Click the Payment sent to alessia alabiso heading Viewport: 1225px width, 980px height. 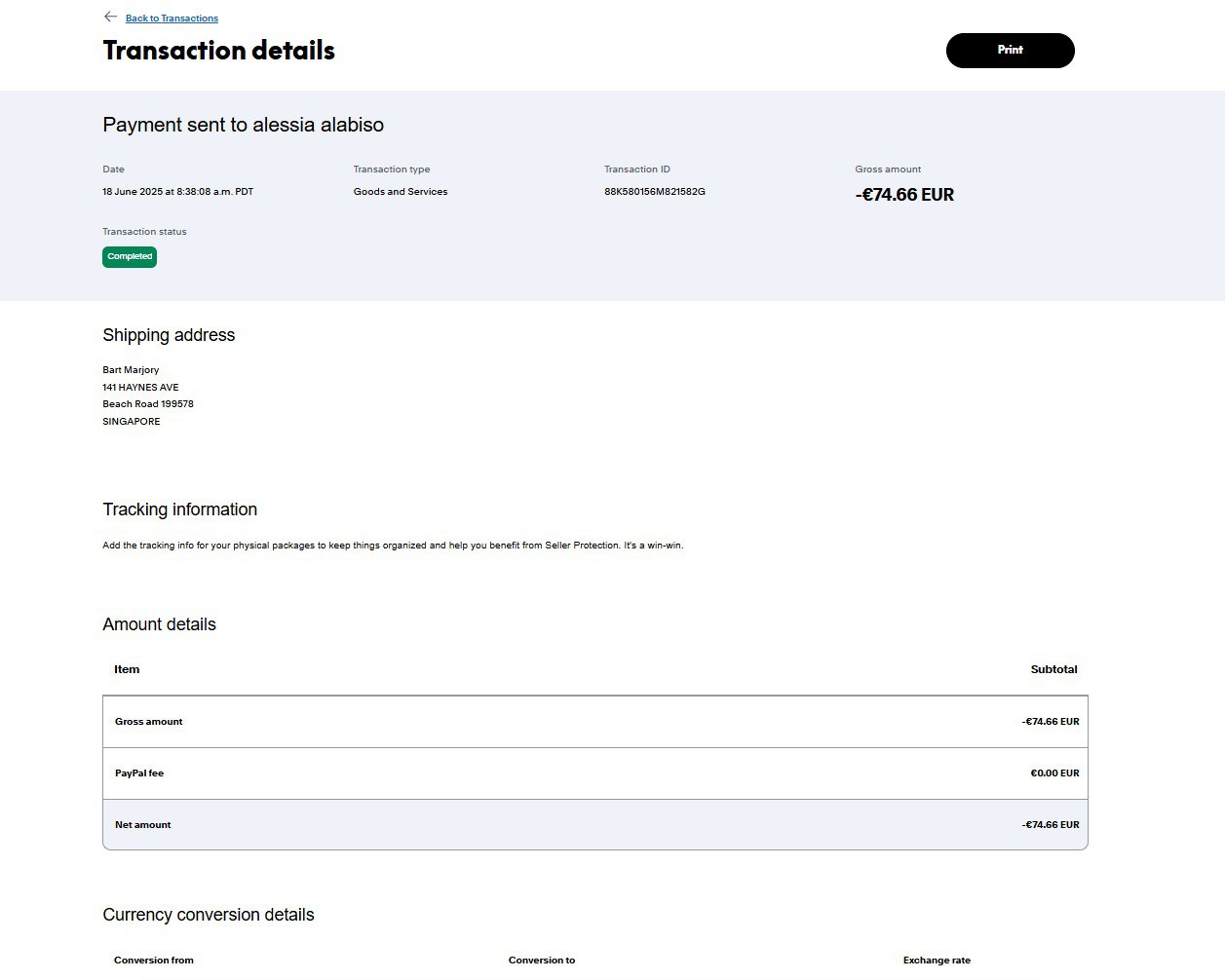click(243, 125)
